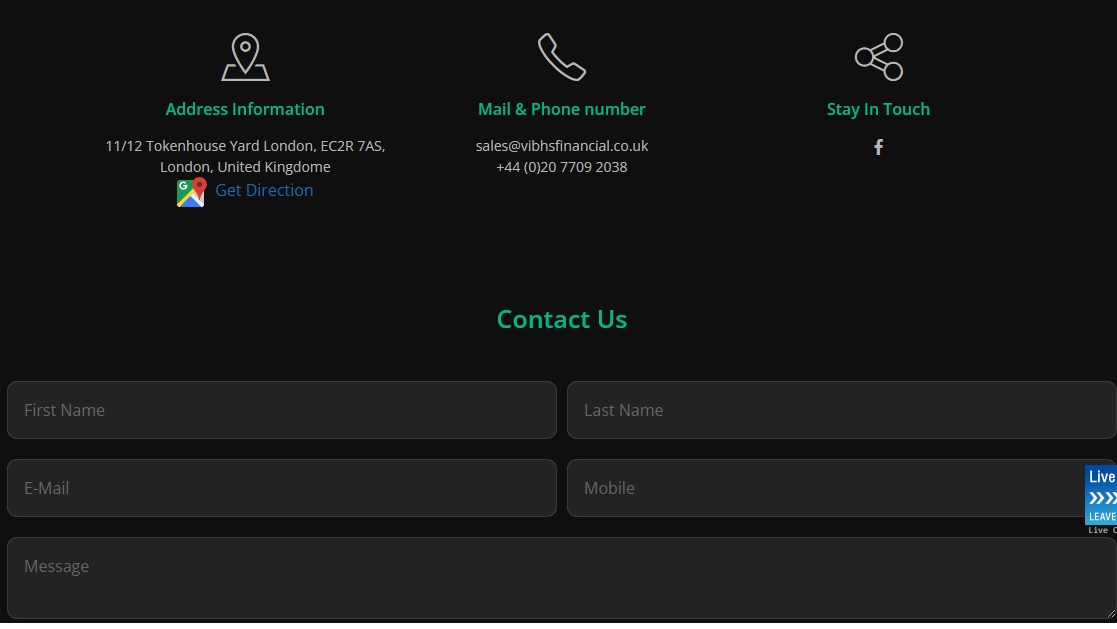The image size is (1117, 629).
Task: Click the +44 (0)20 7709 2038 phone number
Action: click(562, 167)
